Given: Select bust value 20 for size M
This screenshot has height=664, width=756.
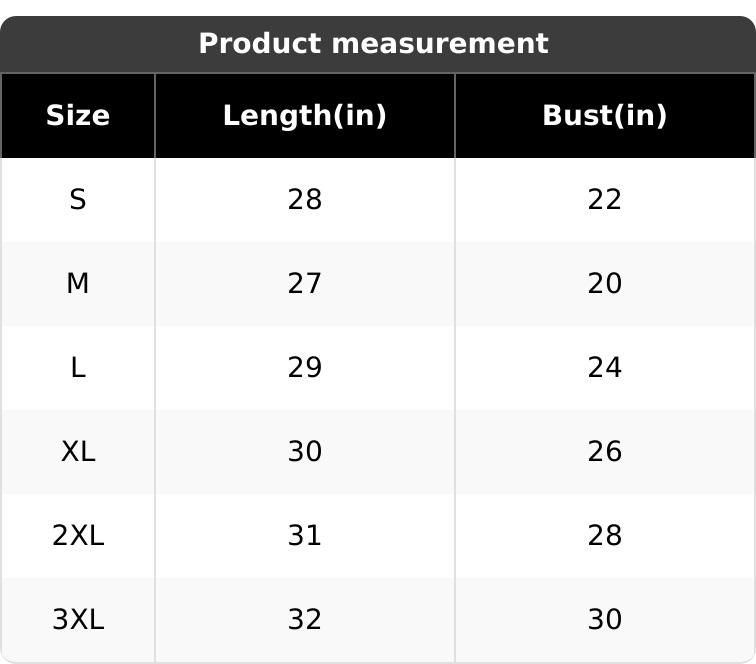Looking at the screenshot, I should pyautogui.click(x=604, y=284).
